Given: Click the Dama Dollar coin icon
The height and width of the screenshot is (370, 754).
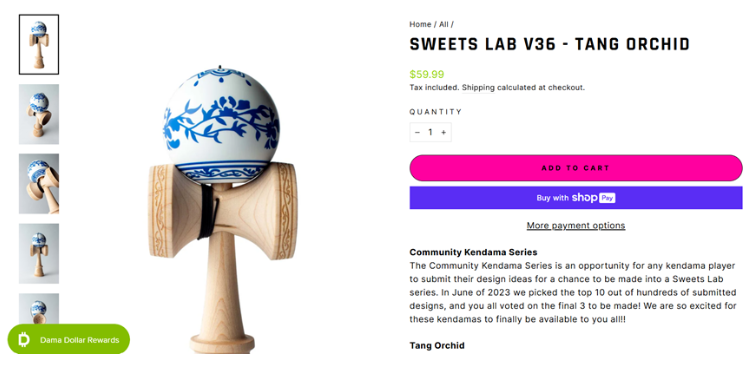Looking at the screenshot, I should 24,340.
